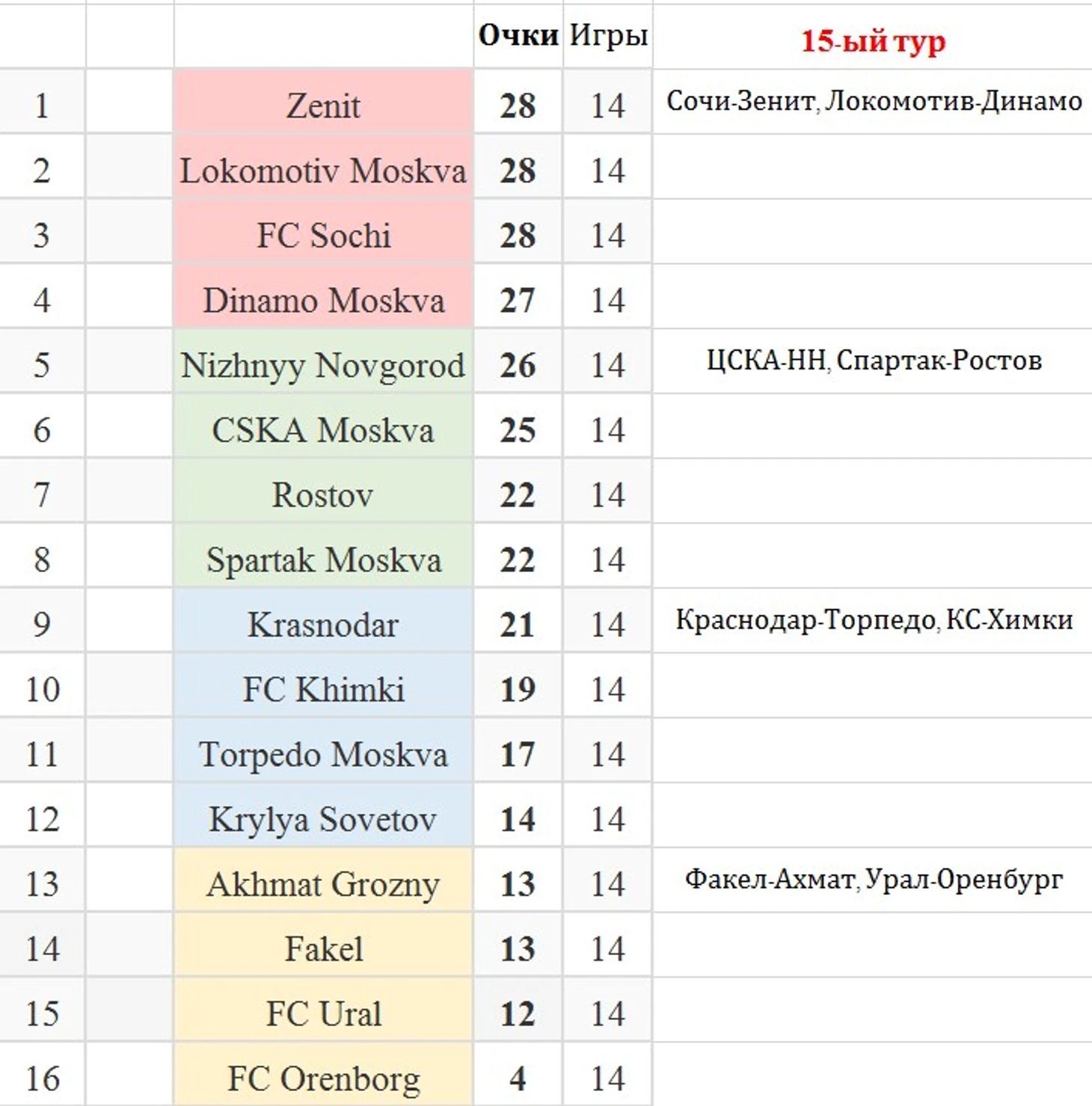Select the Очки column header
The width and height of the screenshot is (1092, 1106).
pos(518,36)
